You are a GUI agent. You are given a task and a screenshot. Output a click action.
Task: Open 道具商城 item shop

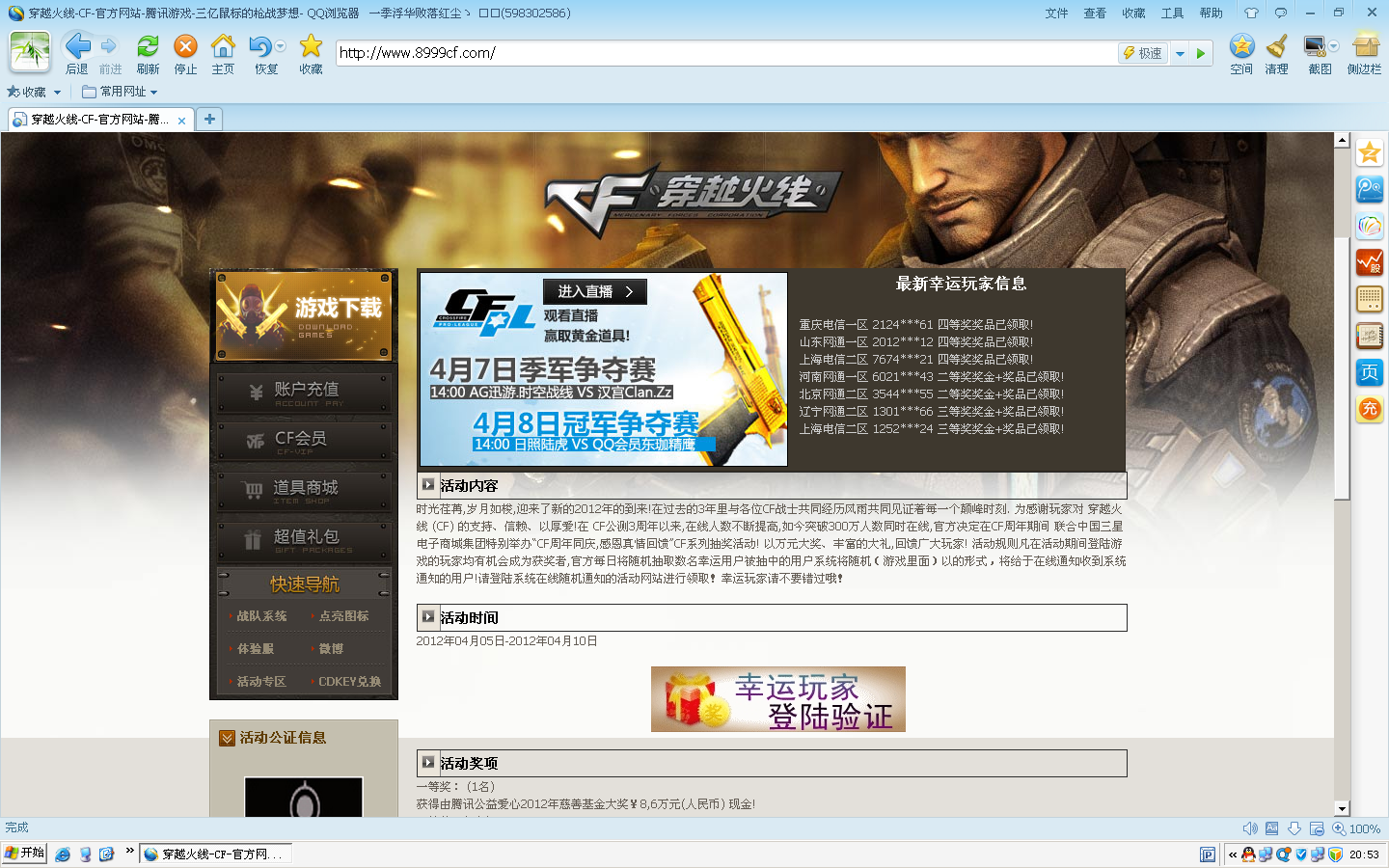[304, 491]
